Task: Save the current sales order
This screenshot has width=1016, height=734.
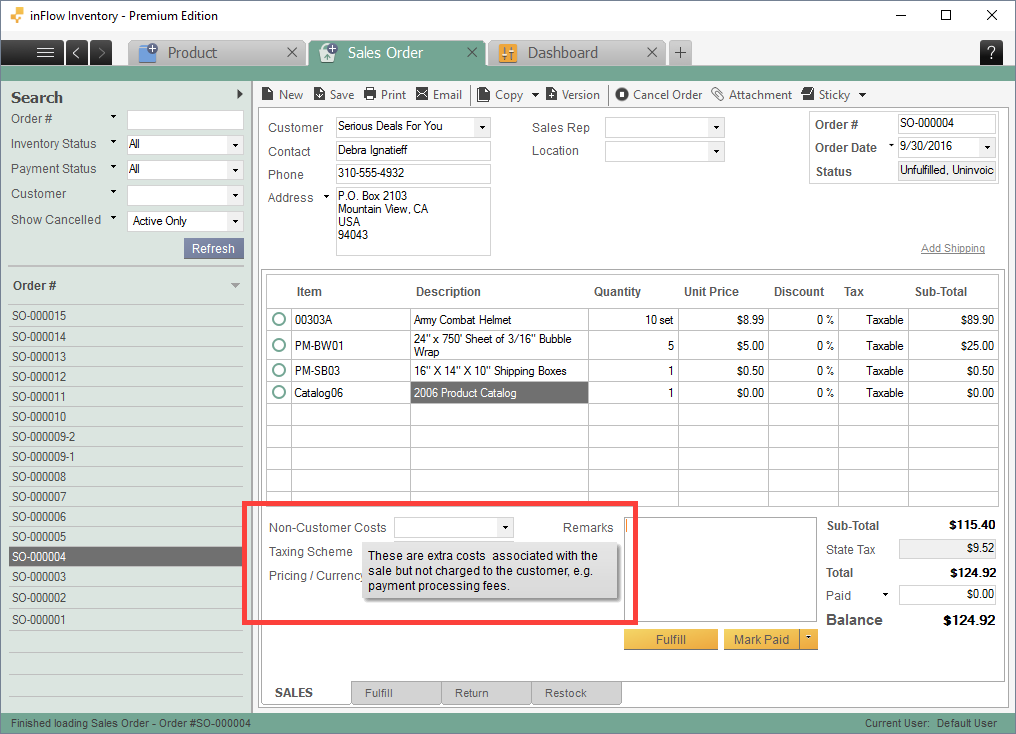Action: coord(333,94)
